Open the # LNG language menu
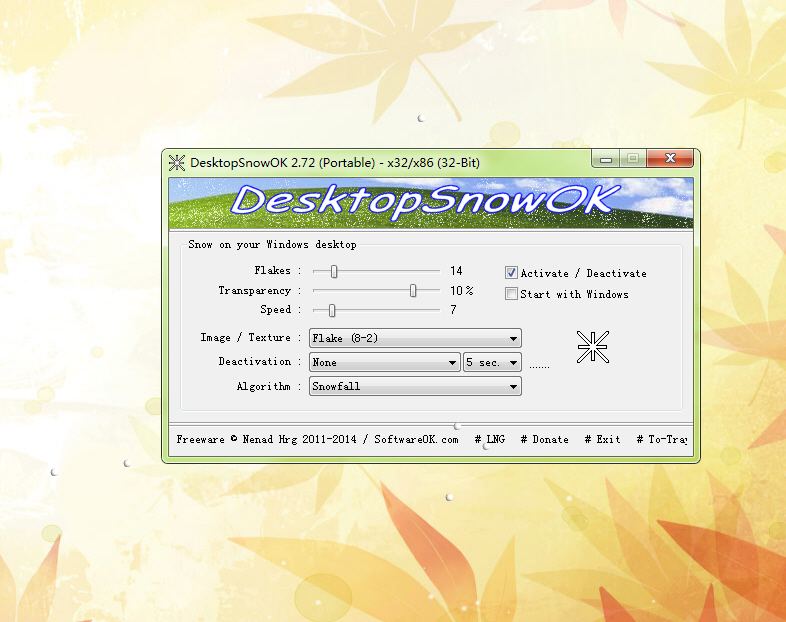Screen dimensions: 786x622 click(x=490, y=440)
